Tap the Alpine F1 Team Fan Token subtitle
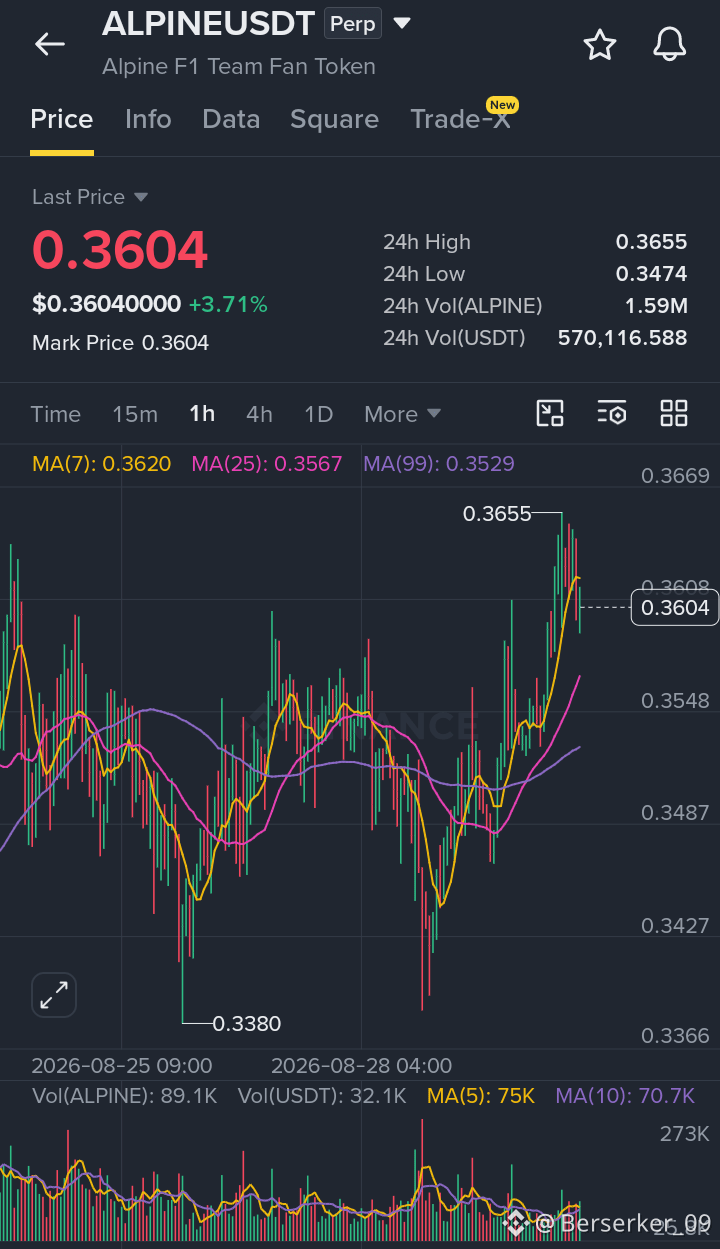The height and width of the screenshot is (1249, 720). (239, 67)
